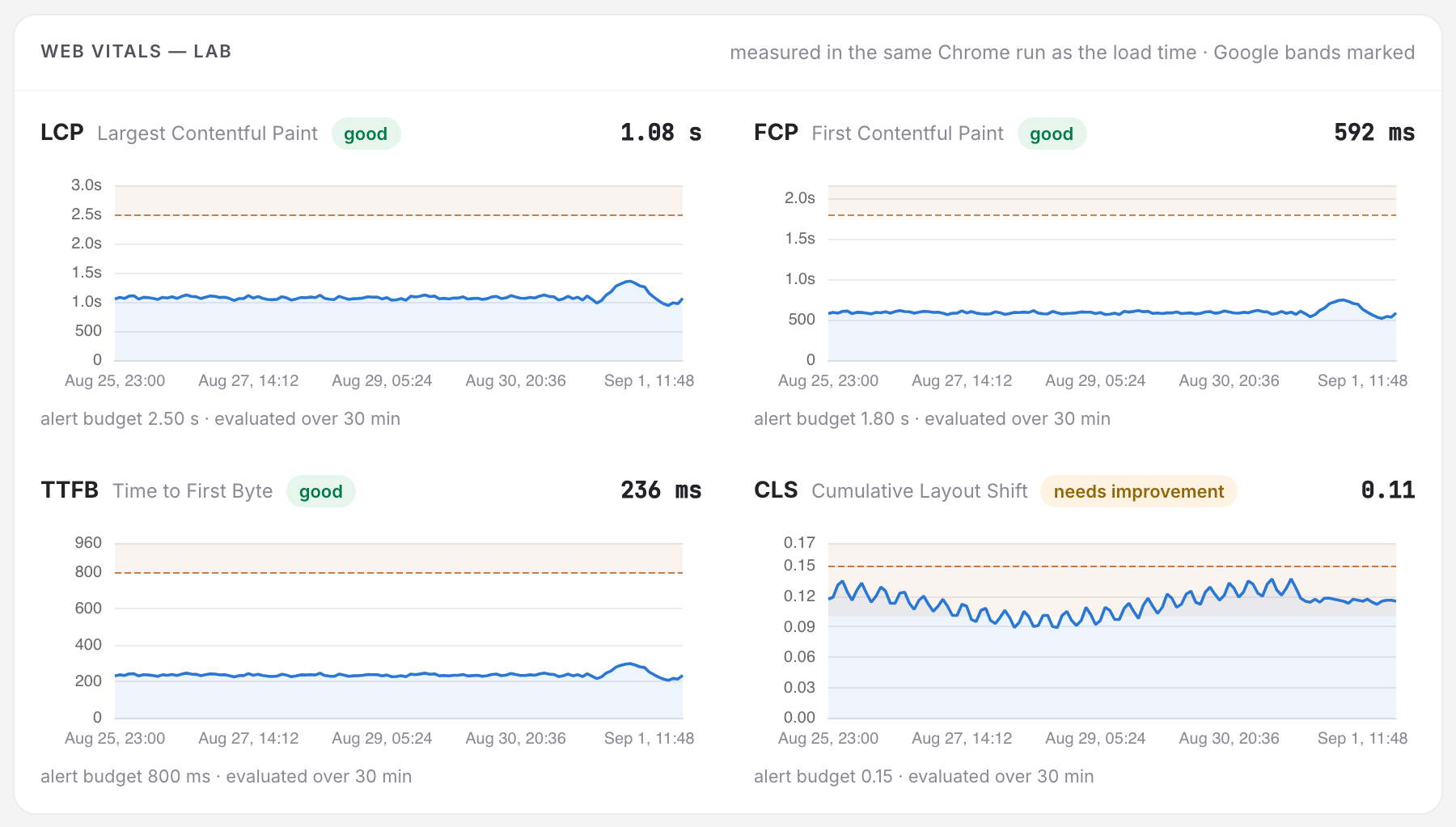Click the CLS 'needs improvement' badge
This screenshot has height=827, width=1456.
(1139, 491)
